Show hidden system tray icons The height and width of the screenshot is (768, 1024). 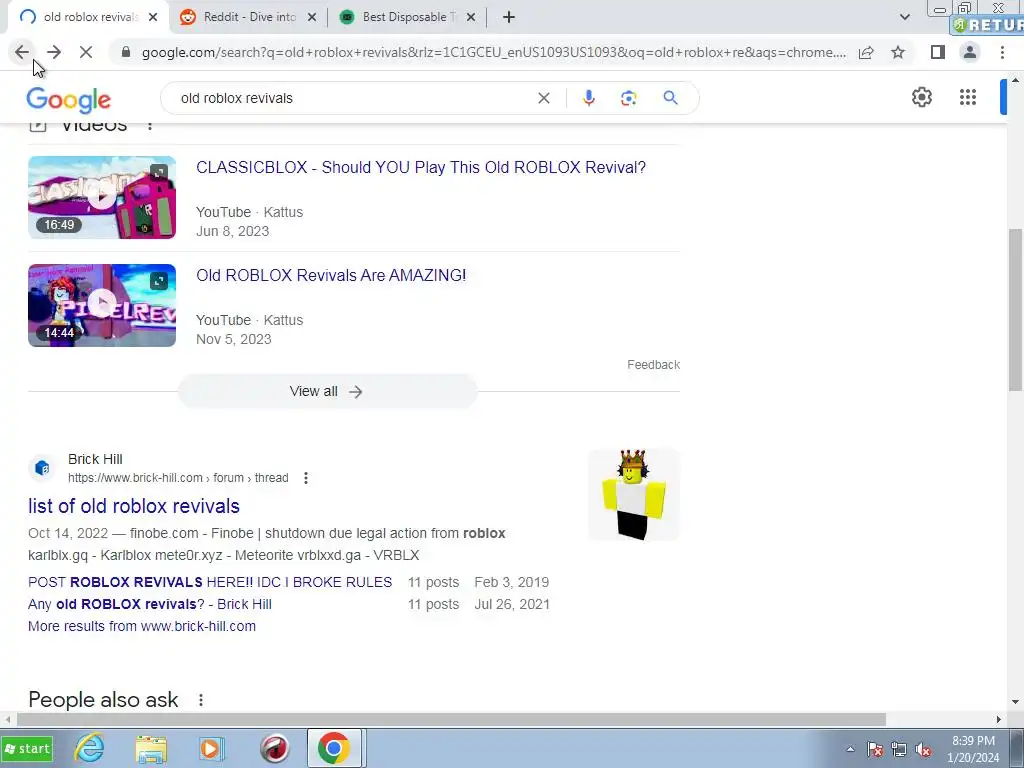click(x=850, y=749)
